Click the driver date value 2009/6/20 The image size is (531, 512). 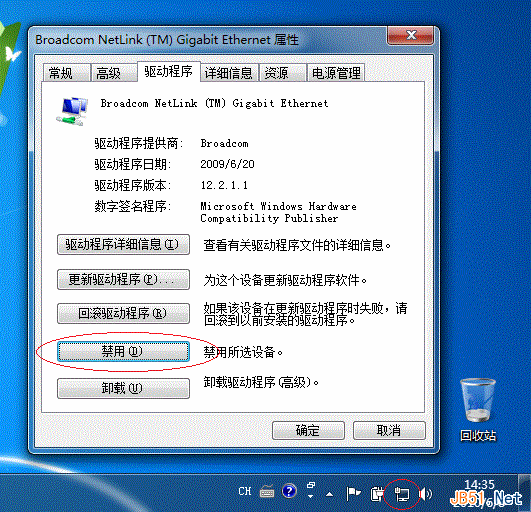[227, 164]
